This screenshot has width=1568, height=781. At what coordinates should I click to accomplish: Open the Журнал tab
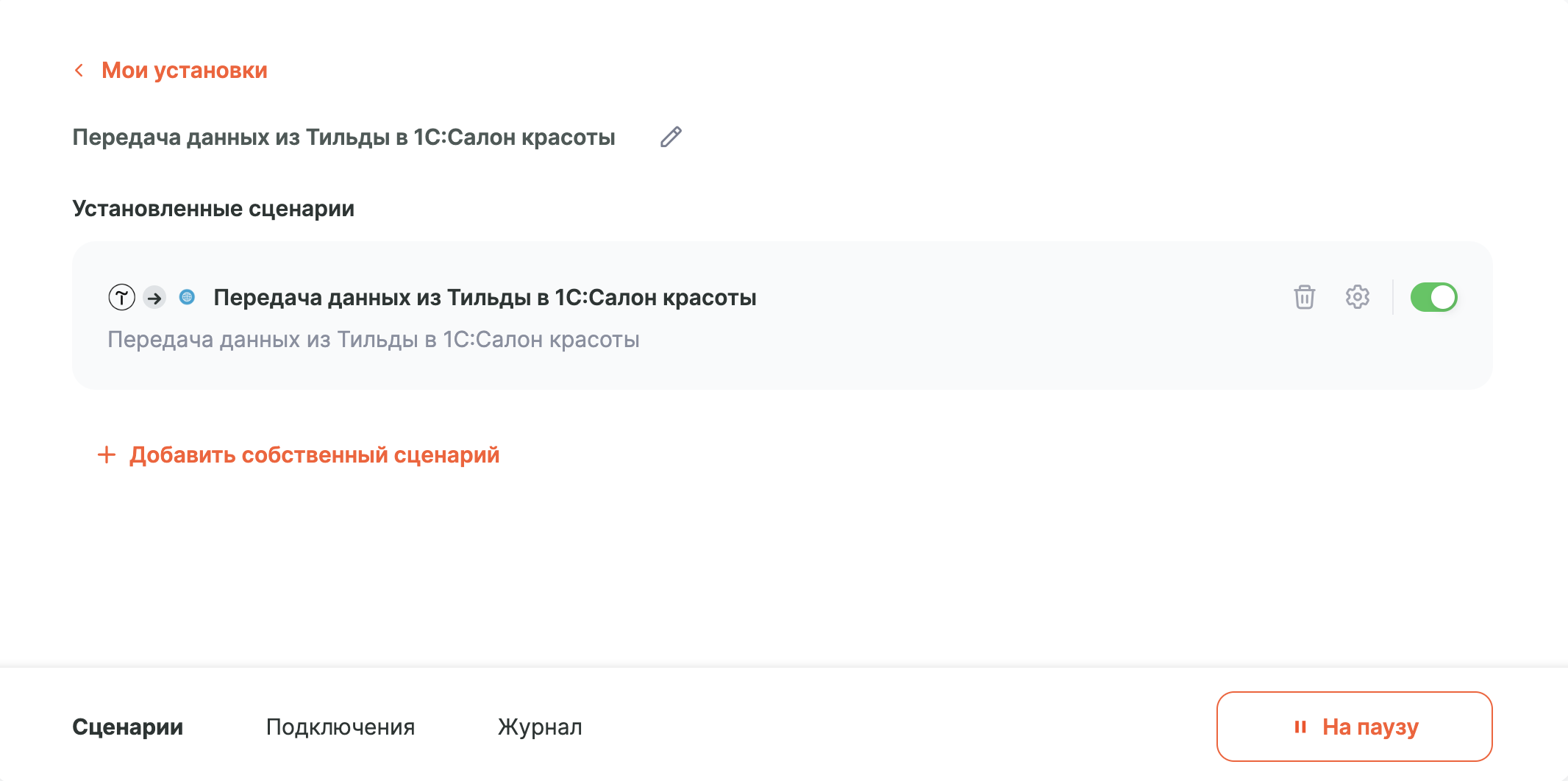click(x=540, y=727)
